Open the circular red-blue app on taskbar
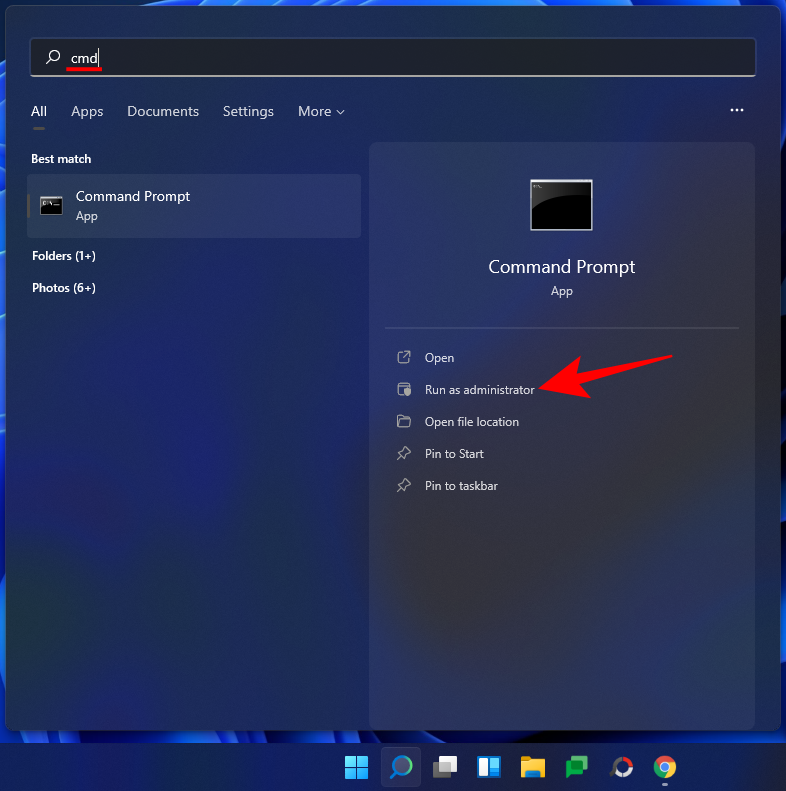This screenshot has width=786, height=791. [621, 767]
